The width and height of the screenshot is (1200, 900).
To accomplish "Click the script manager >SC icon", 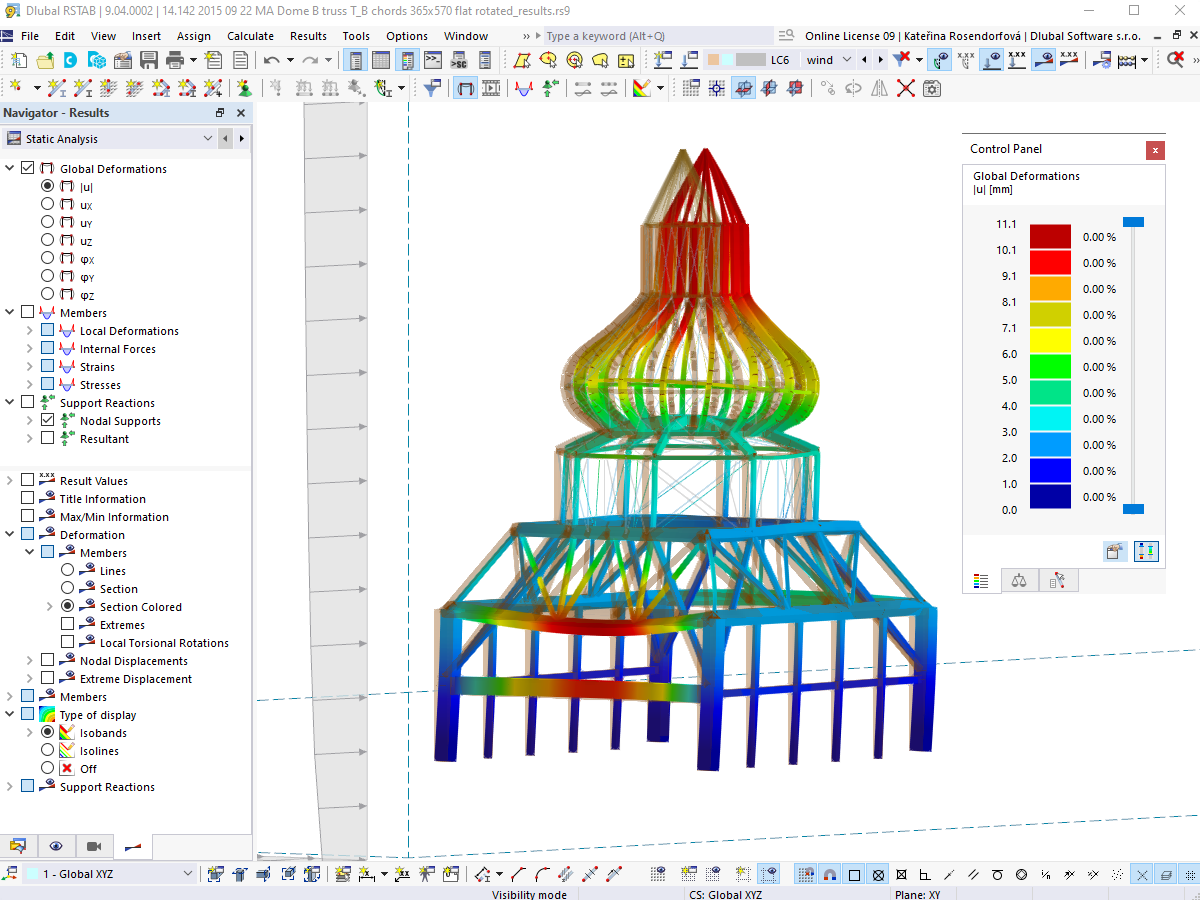I will 459,60.
